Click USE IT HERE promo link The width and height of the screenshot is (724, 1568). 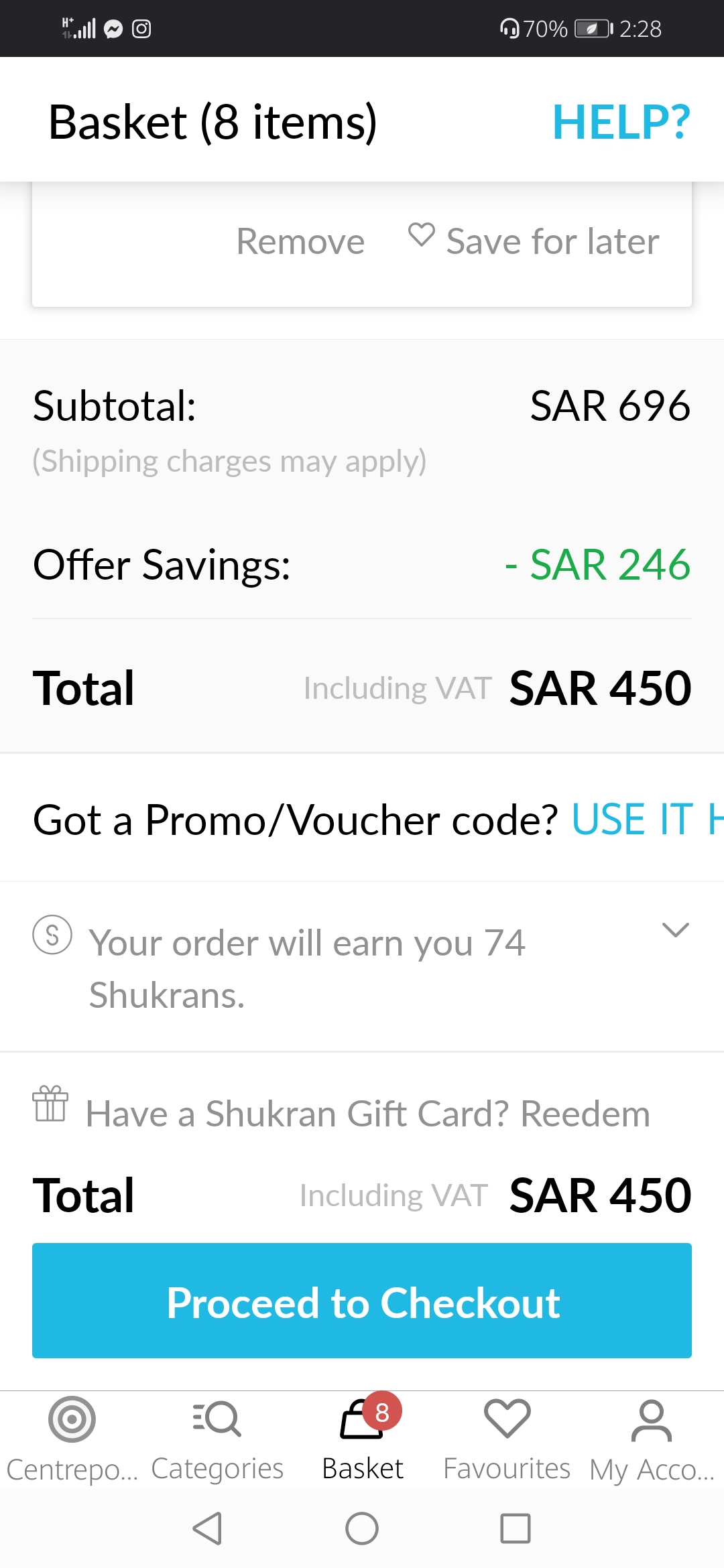click(648, 820)
